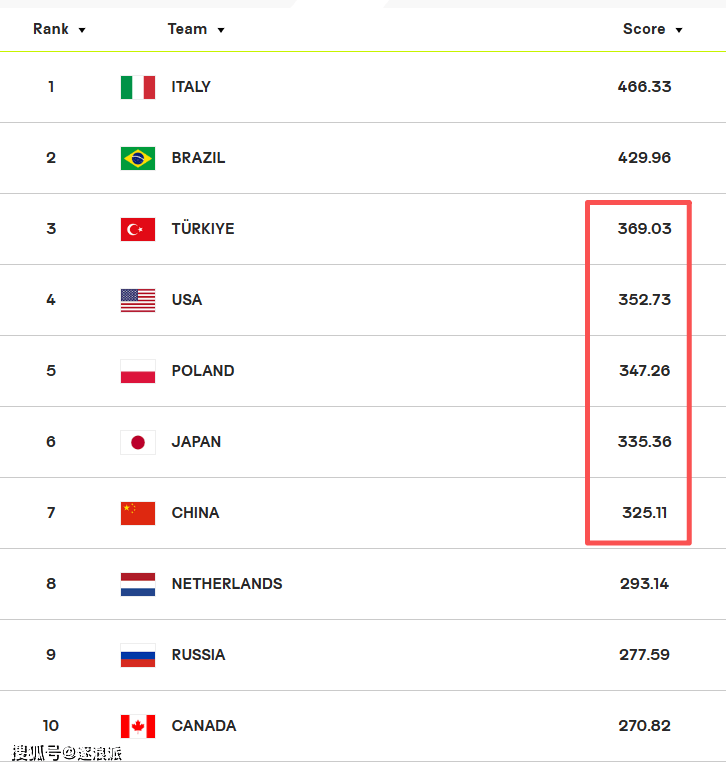The height and width of the screenshot is (770, 726).
Task: Click the Netherlands flag icon
Action: click(x=138, y=584)
